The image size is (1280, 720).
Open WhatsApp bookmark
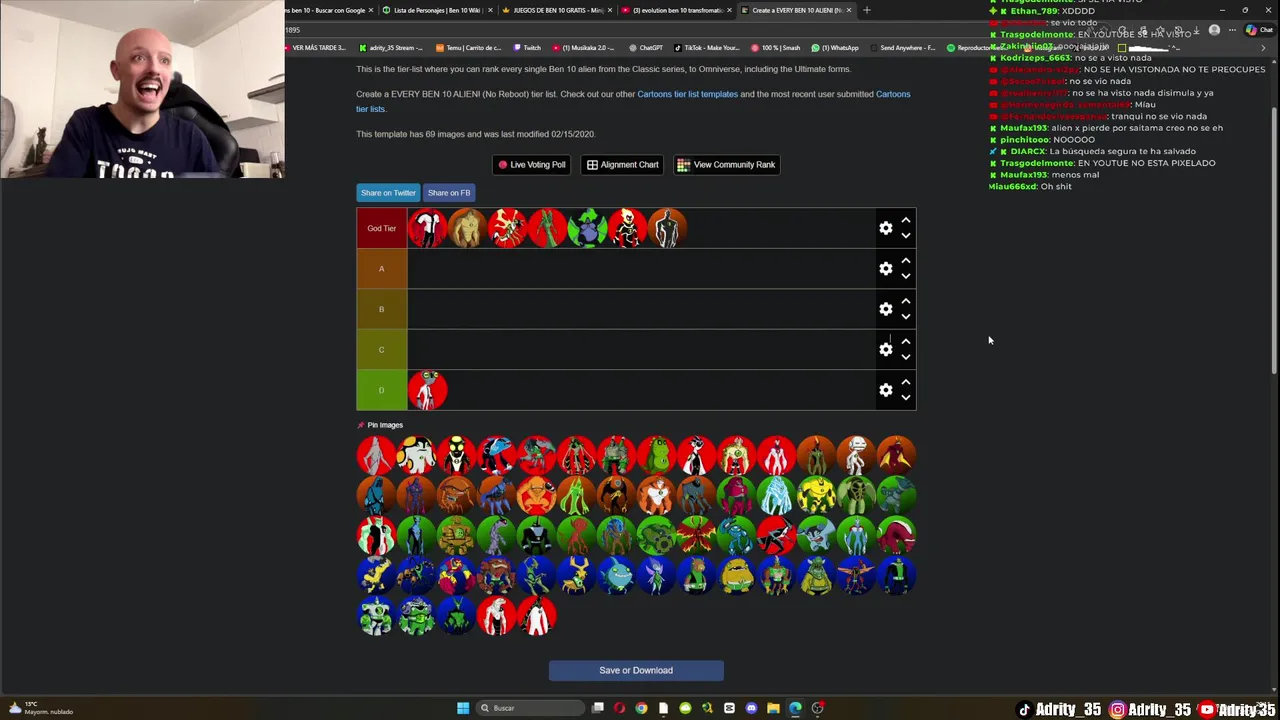click(x=836, y=47)
